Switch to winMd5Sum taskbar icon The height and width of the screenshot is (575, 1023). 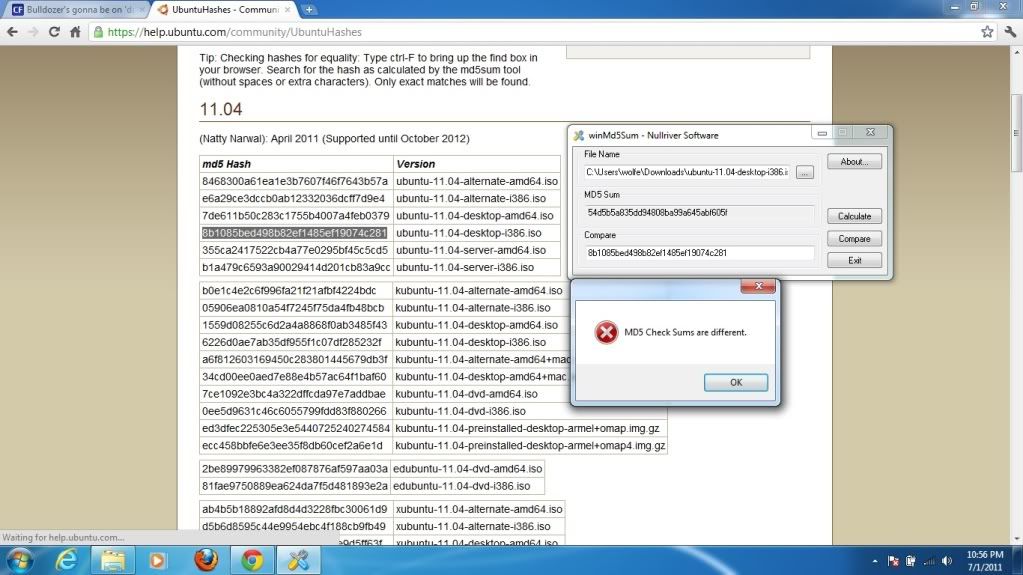pyautogui.click(x=298, y=561)
